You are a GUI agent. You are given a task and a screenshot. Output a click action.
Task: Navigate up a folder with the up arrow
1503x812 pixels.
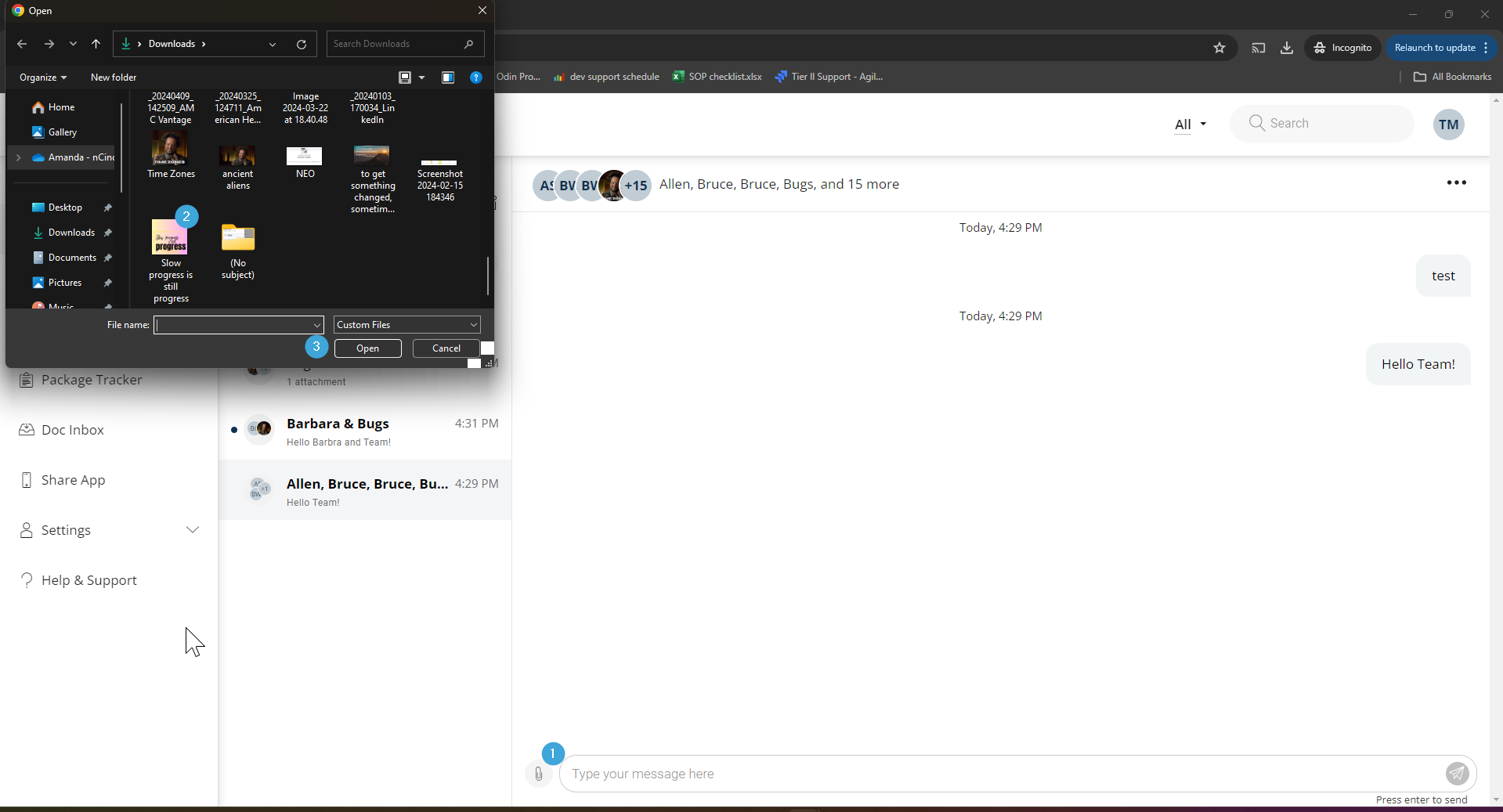pyautogui.click(x=96, y=44)
